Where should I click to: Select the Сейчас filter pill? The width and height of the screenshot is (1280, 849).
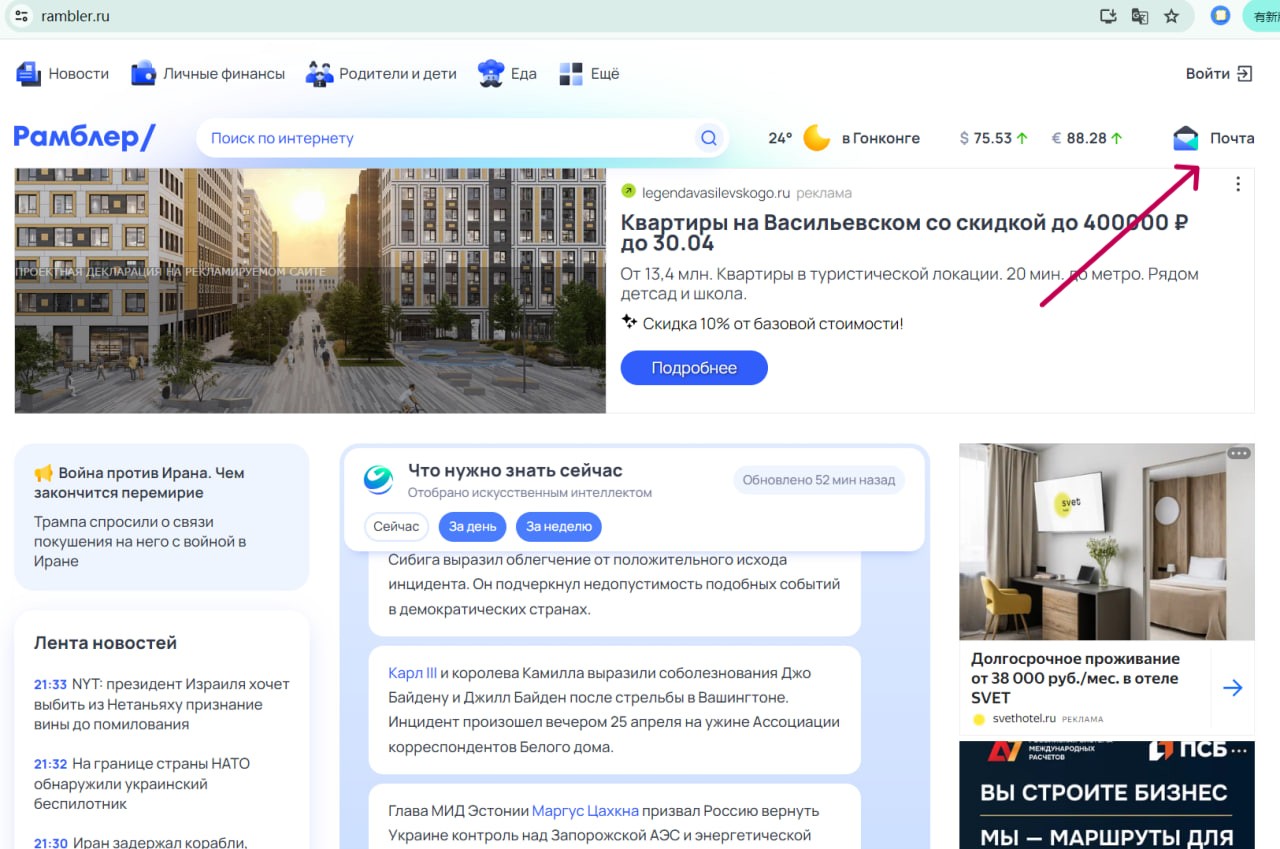(396, 526)
